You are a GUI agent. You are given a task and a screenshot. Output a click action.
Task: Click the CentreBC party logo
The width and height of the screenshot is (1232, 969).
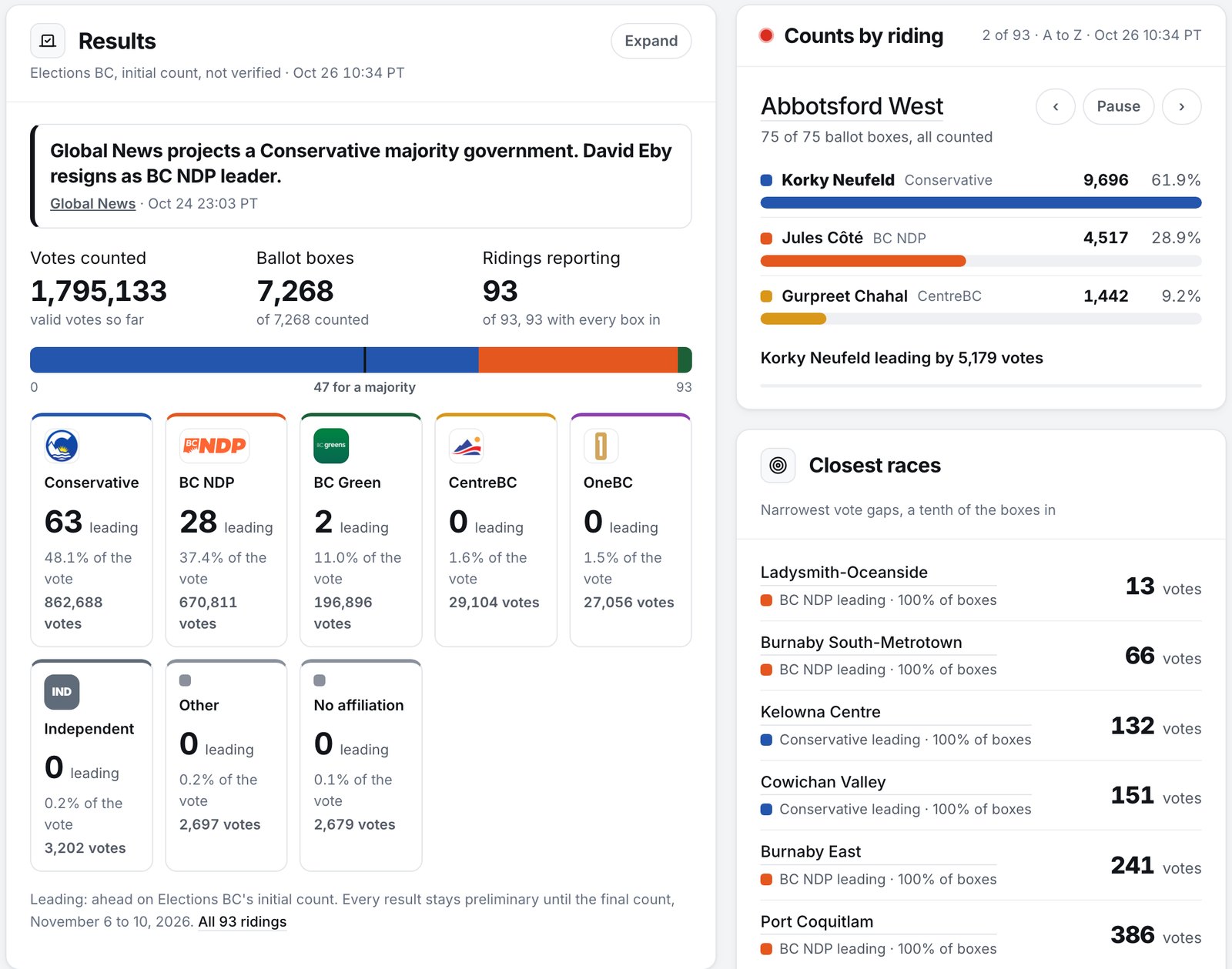click(x=467, y=446)
